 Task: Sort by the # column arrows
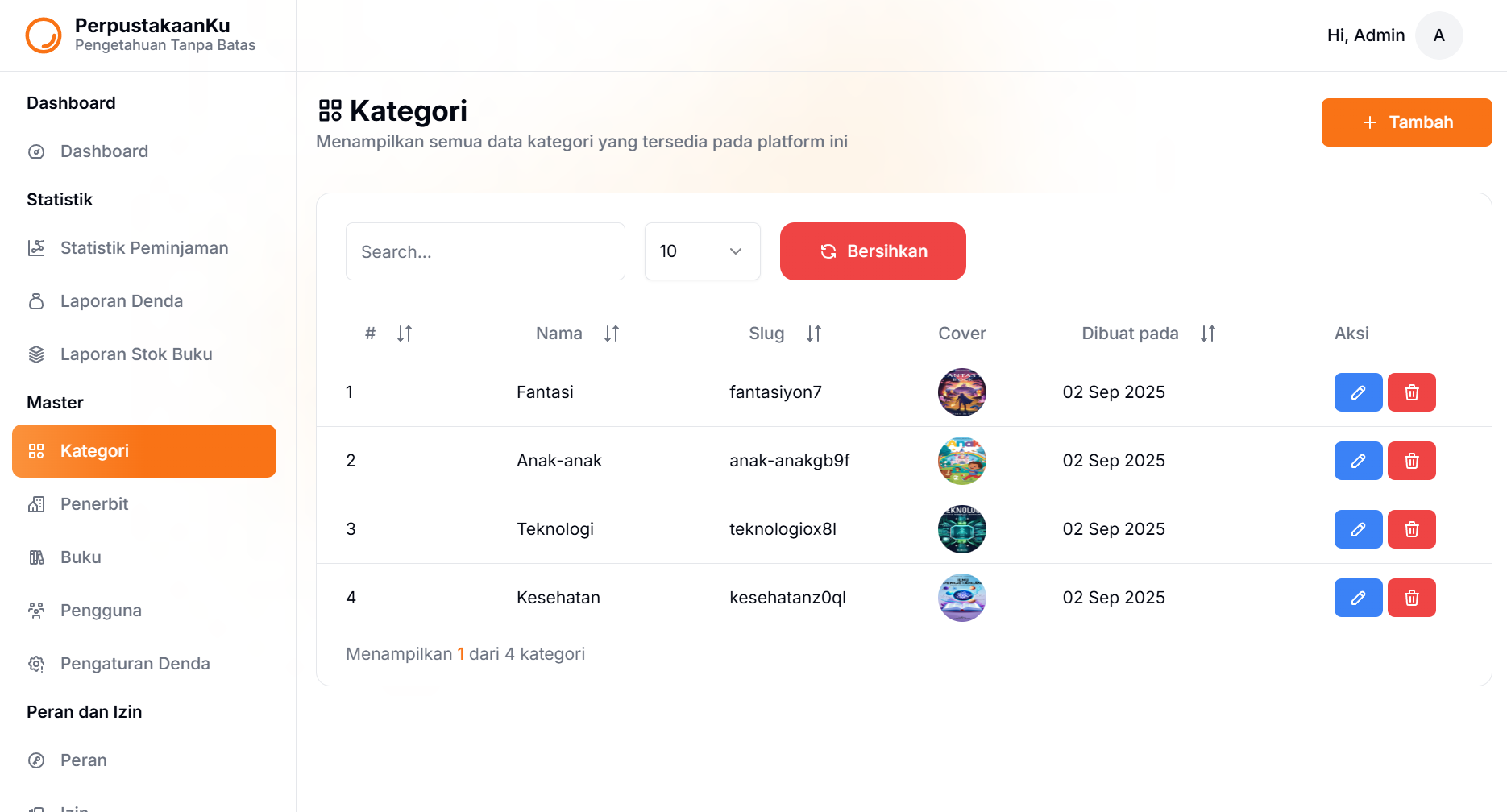405,333
